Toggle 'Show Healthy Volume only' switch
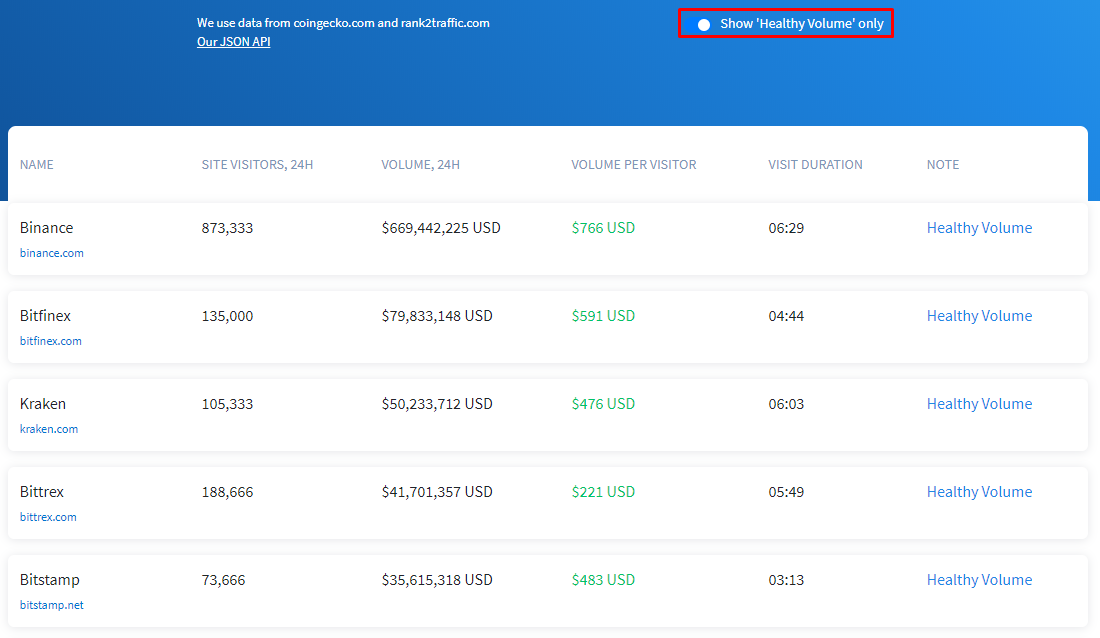This screenshot has height=638, width=1100. tap(699, 24)
